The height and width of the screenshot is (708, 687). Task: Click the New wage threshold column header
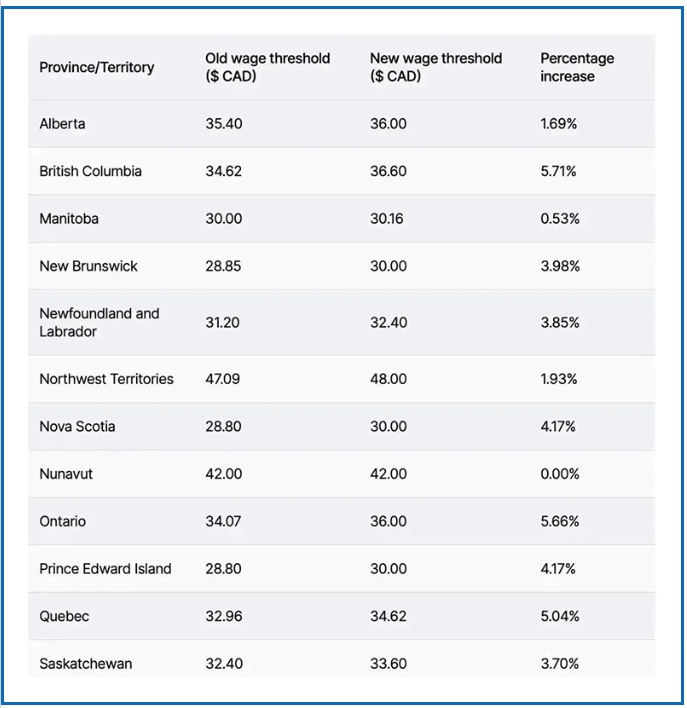(435, 67)
